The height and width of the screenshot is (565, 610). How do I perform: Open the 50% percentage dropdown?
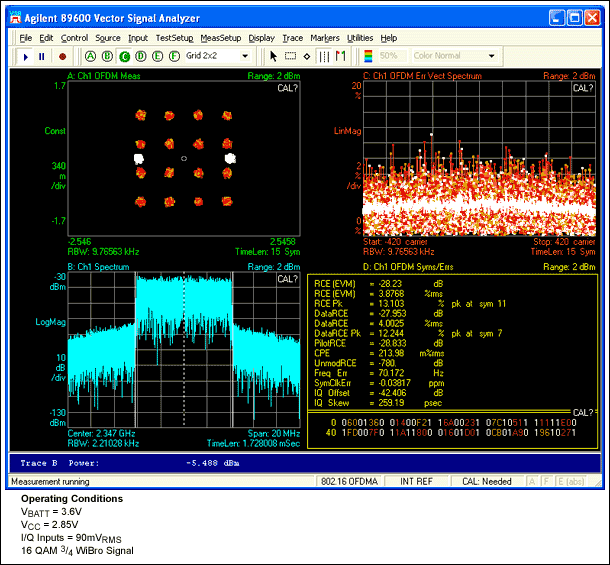tap(389, 56)
